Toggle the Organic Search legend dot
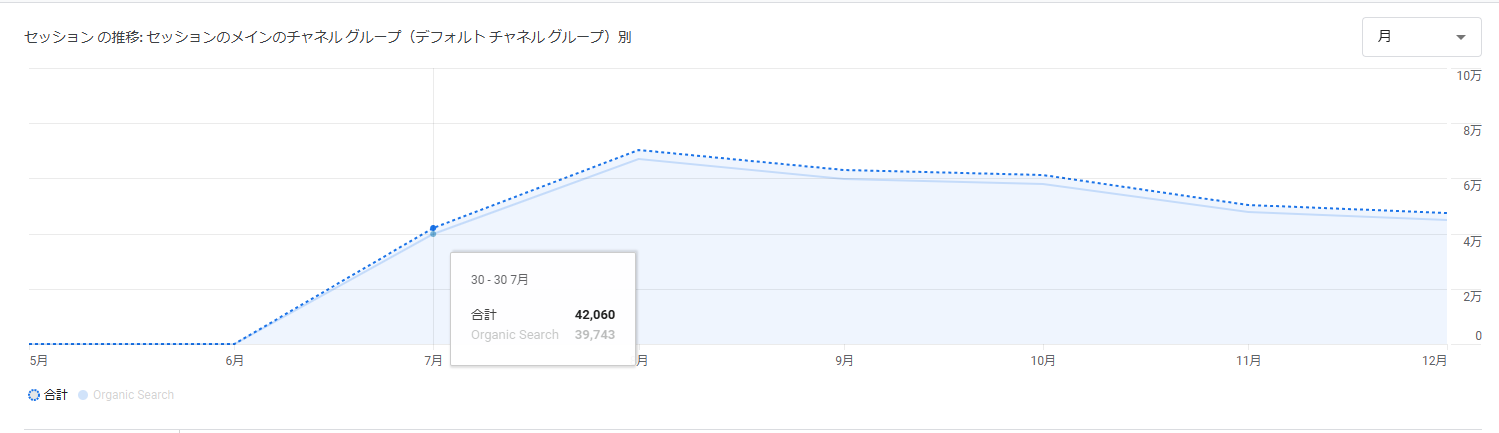The height and width of the screenshot is (433, 1499). [83, 395]
